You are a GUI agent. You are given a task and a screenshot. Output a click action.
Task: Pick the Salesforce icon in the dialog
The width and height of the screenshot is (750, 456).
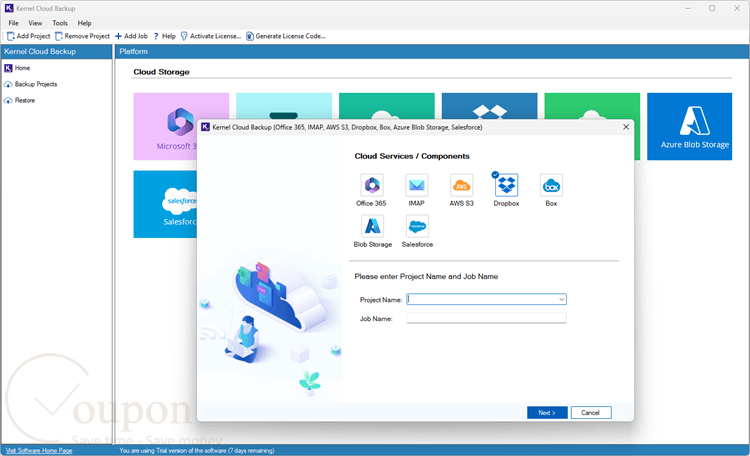point(417,226)
